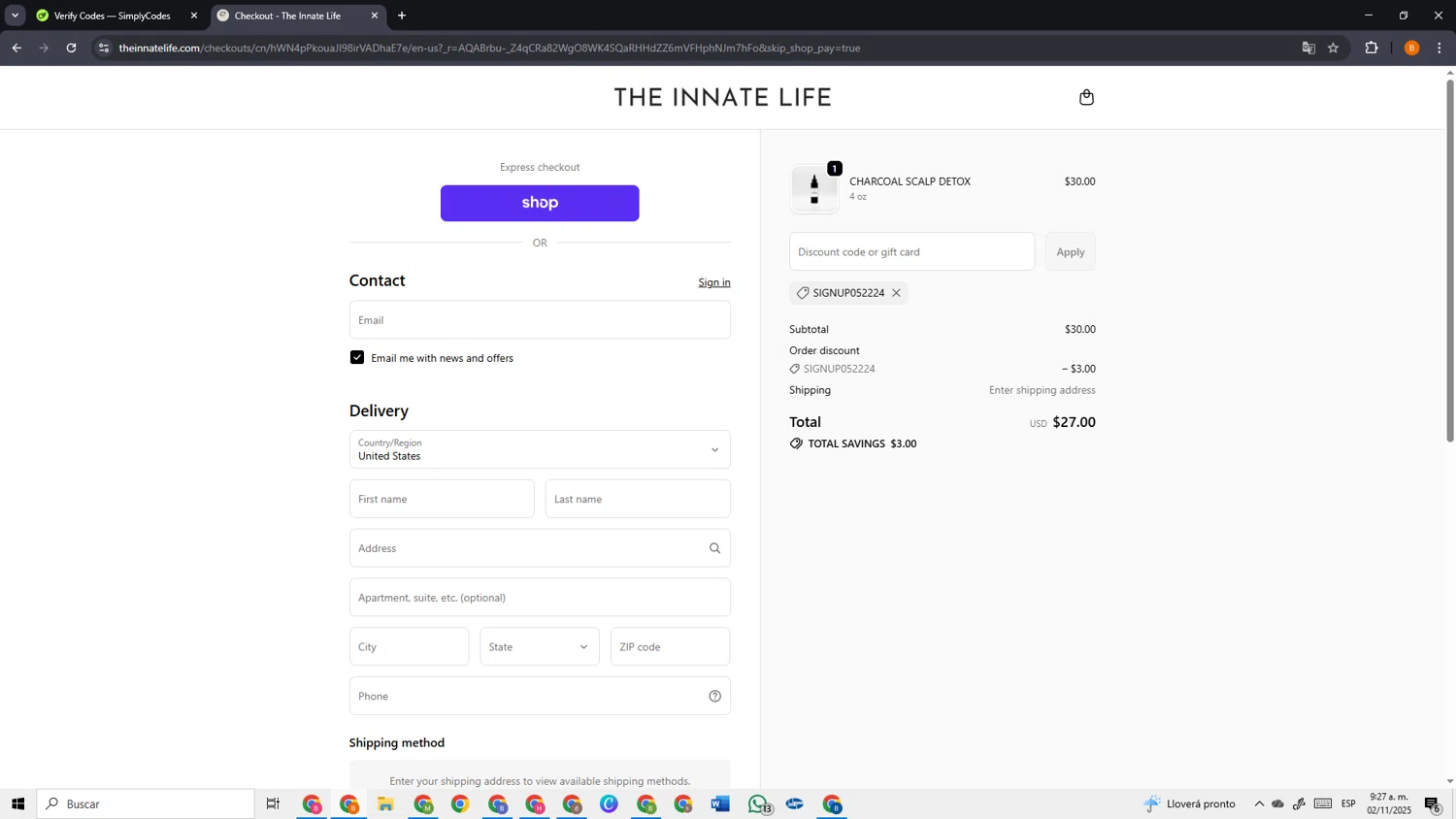Uncheck Email me with news and offers

pyautogui.click(x=357, y=357)
